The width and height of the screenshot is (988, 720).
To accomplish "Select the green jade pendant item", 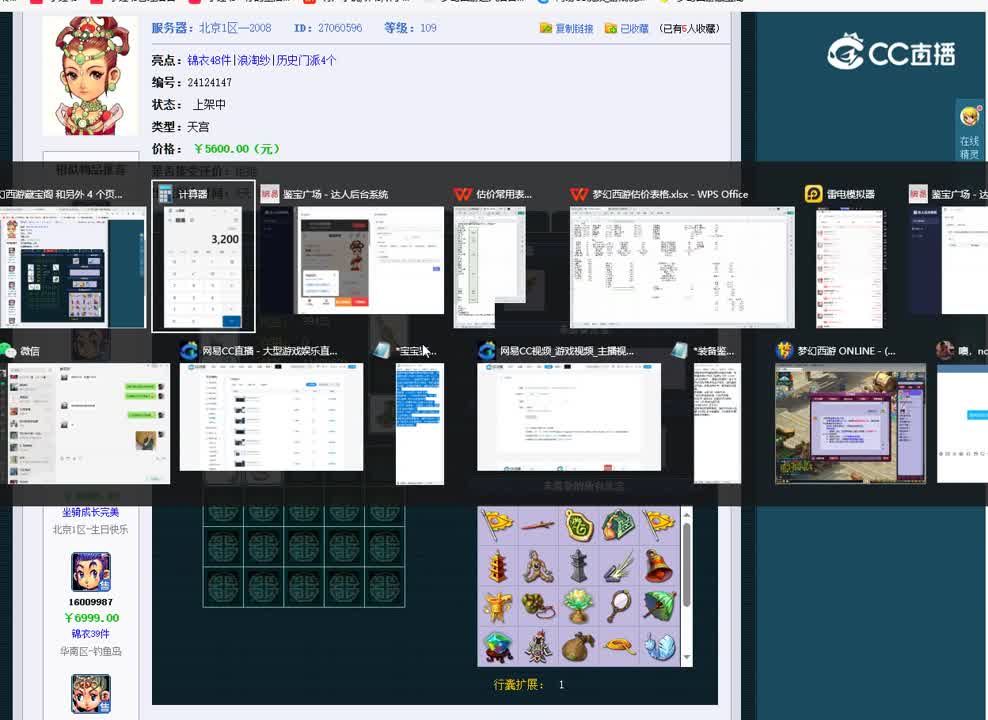I will tap(578, 525).
